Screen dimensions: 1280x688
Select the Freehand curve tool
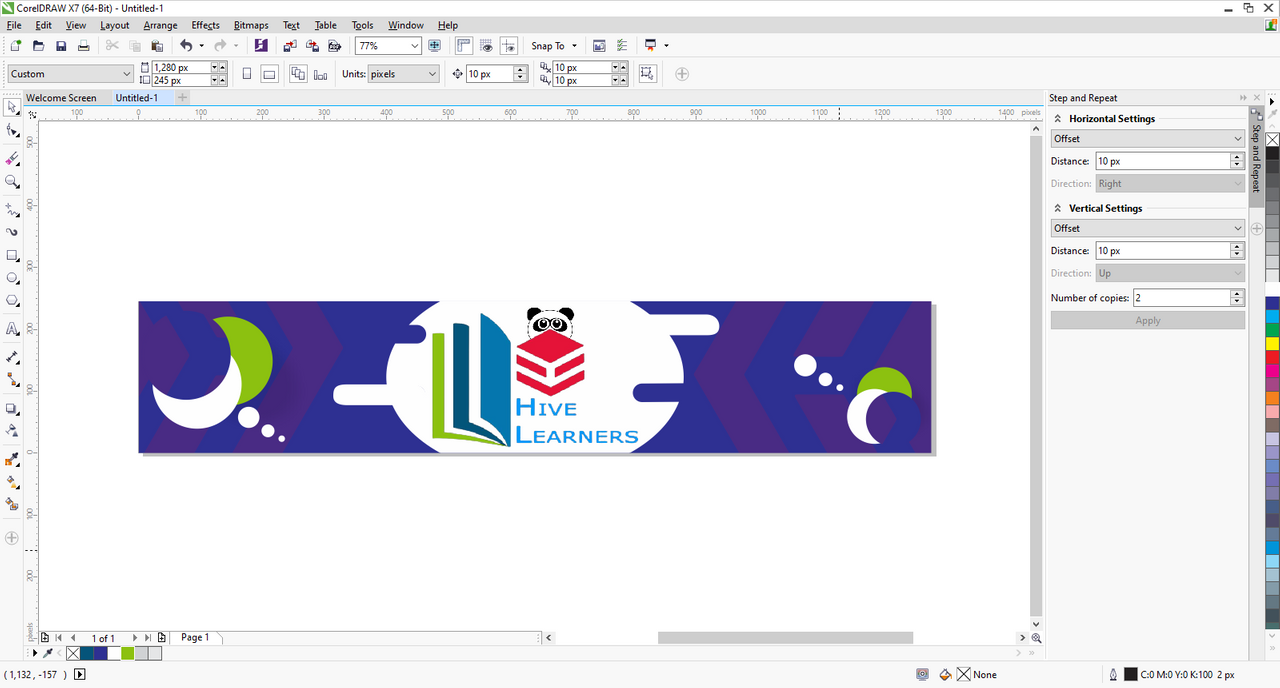click(12, 210)
